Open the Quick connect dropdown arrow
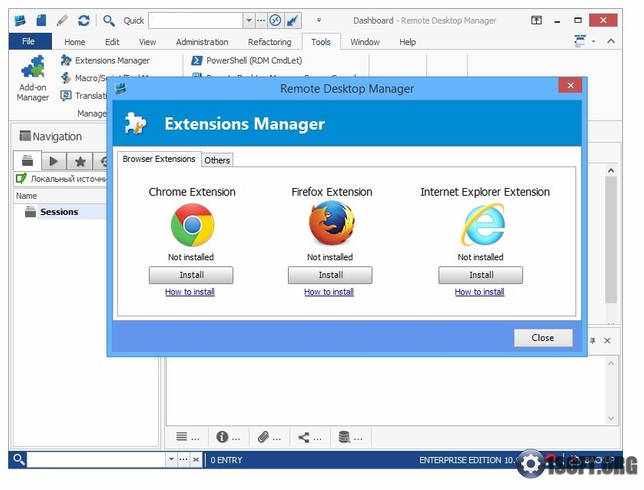Screen dimensions: 644x490 pos(249,20)
